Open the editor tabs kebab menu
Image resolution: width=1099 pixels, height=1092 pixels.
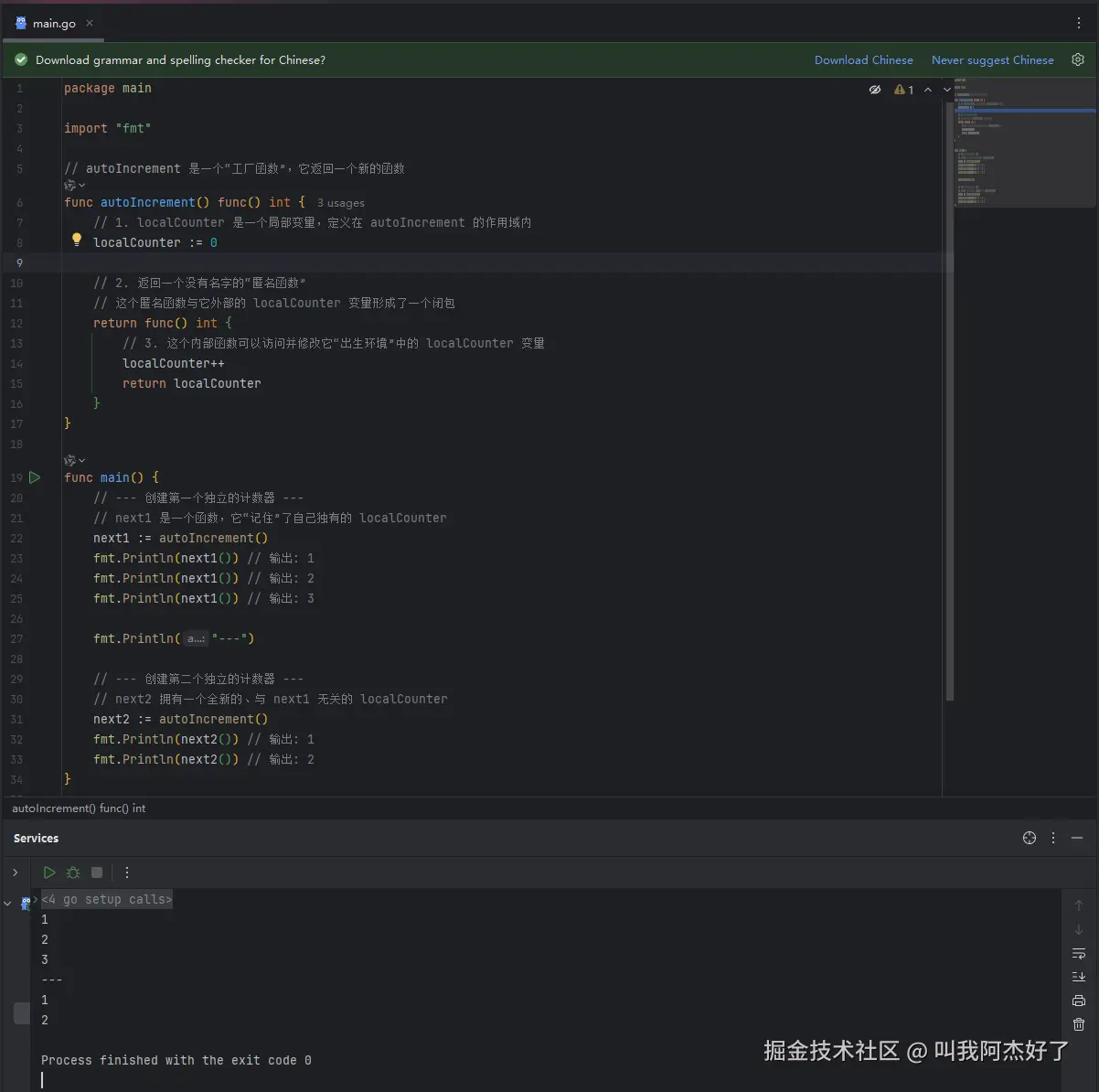click(1079, 23)
